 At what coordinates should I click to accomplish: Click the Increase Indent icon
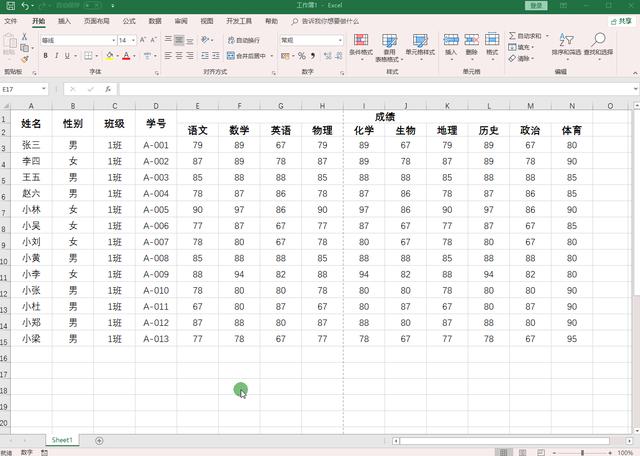(216, 56)
